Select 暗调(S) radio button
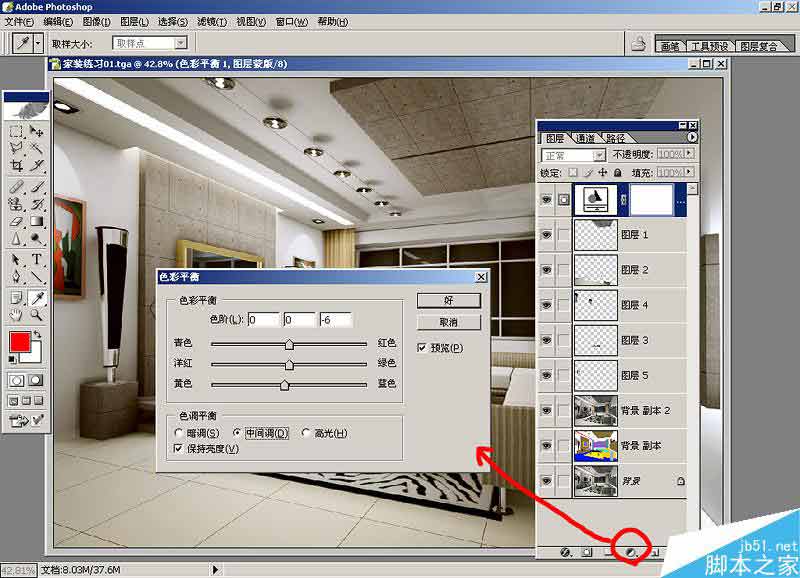800x578 pixels. click(179, 433)
